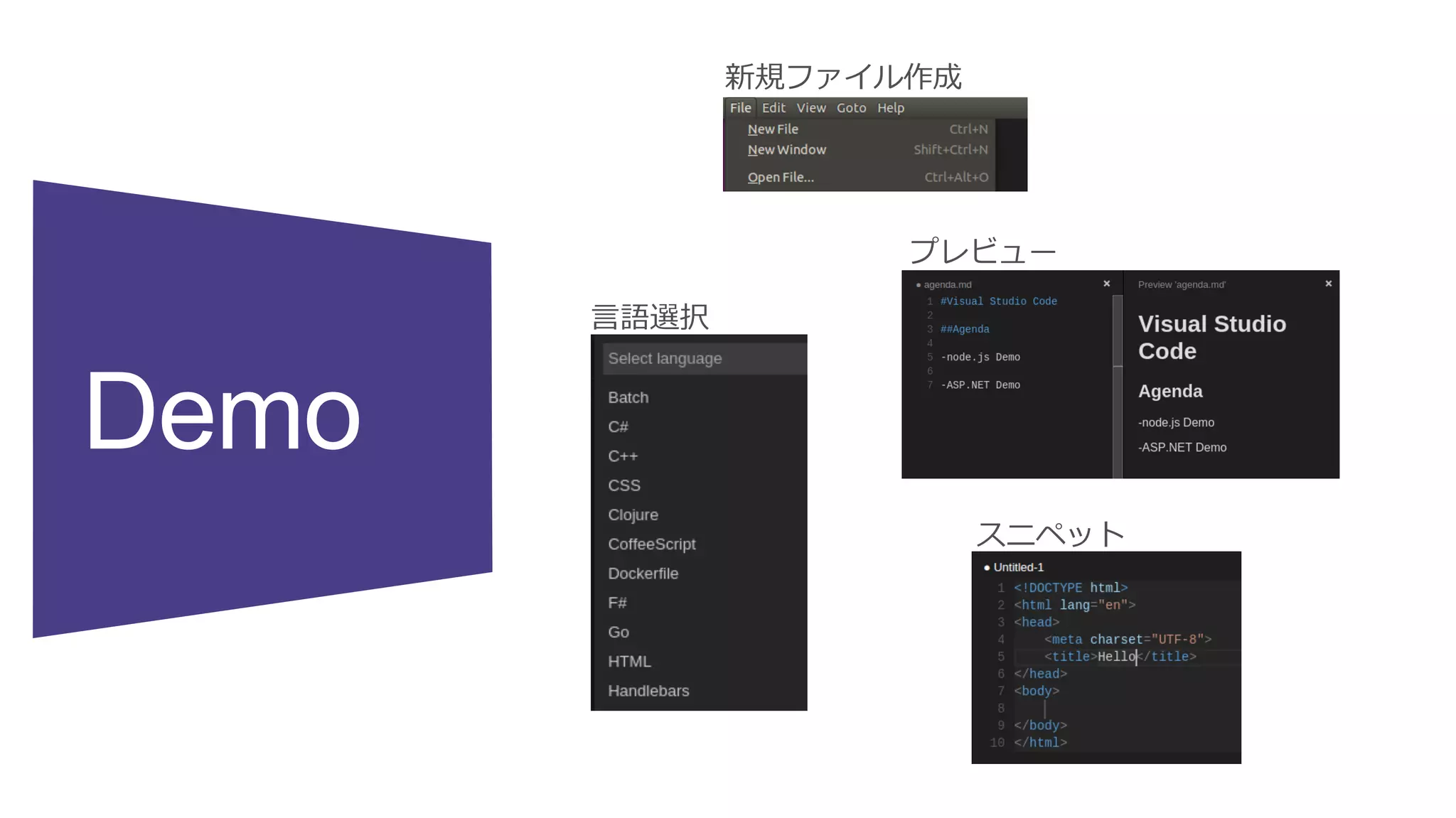Open the File menu
This screenshot has height=818, width=1456.
click(x=740, y=108)
